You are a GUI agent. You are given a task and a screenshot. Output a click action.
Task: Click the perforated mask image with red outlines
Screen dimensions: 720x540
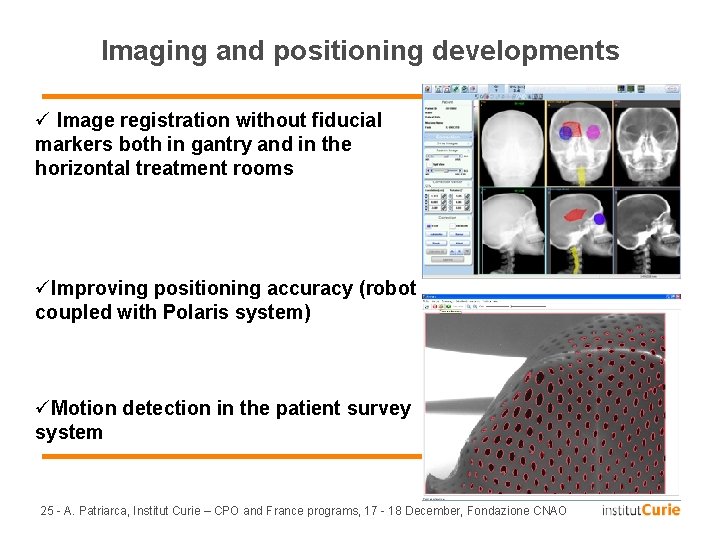[545, 404]
